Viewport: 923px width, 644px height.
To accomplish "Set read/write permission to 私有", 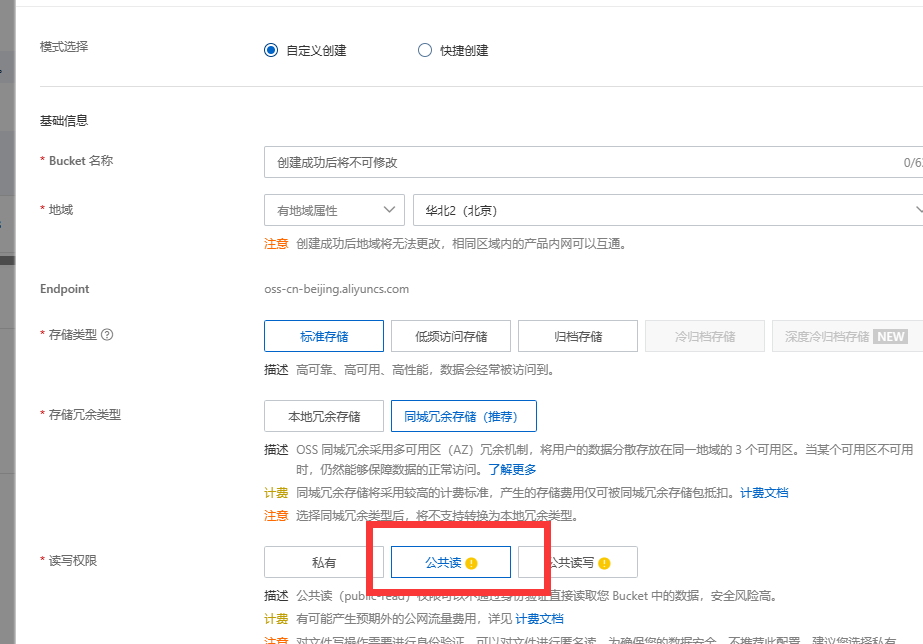I will (324, 563).
